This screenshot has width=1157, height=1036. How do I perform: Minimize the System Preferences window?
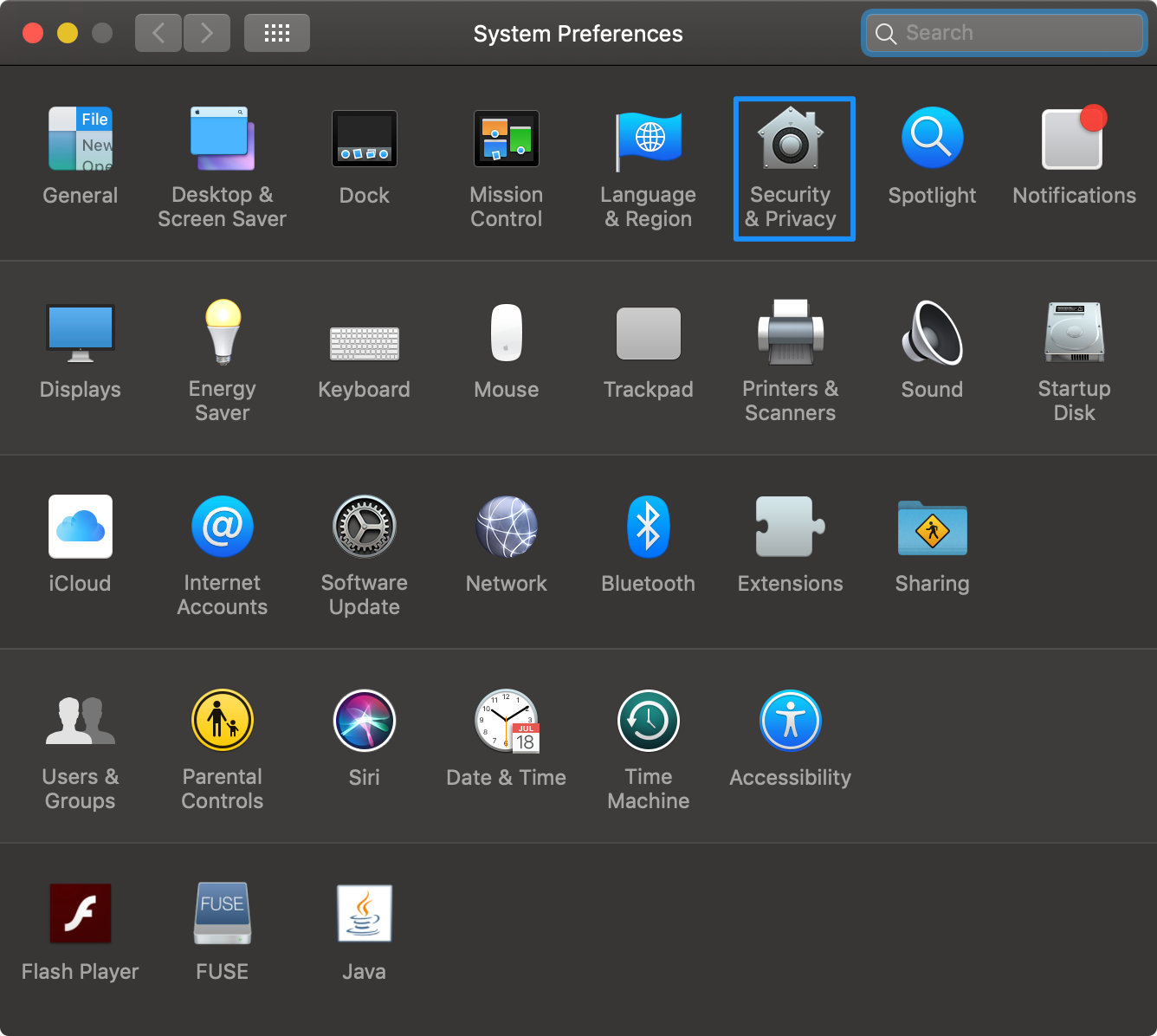pos(68,33)
